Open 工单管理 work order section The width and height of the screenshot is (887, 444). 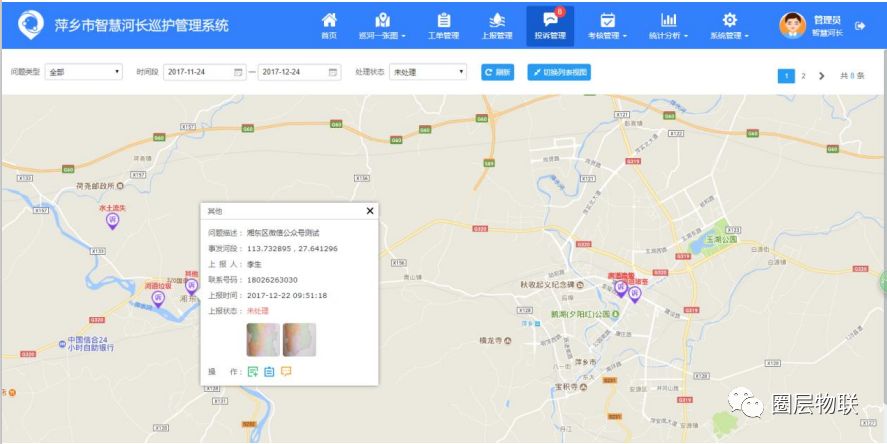click(x=444, y=26)
